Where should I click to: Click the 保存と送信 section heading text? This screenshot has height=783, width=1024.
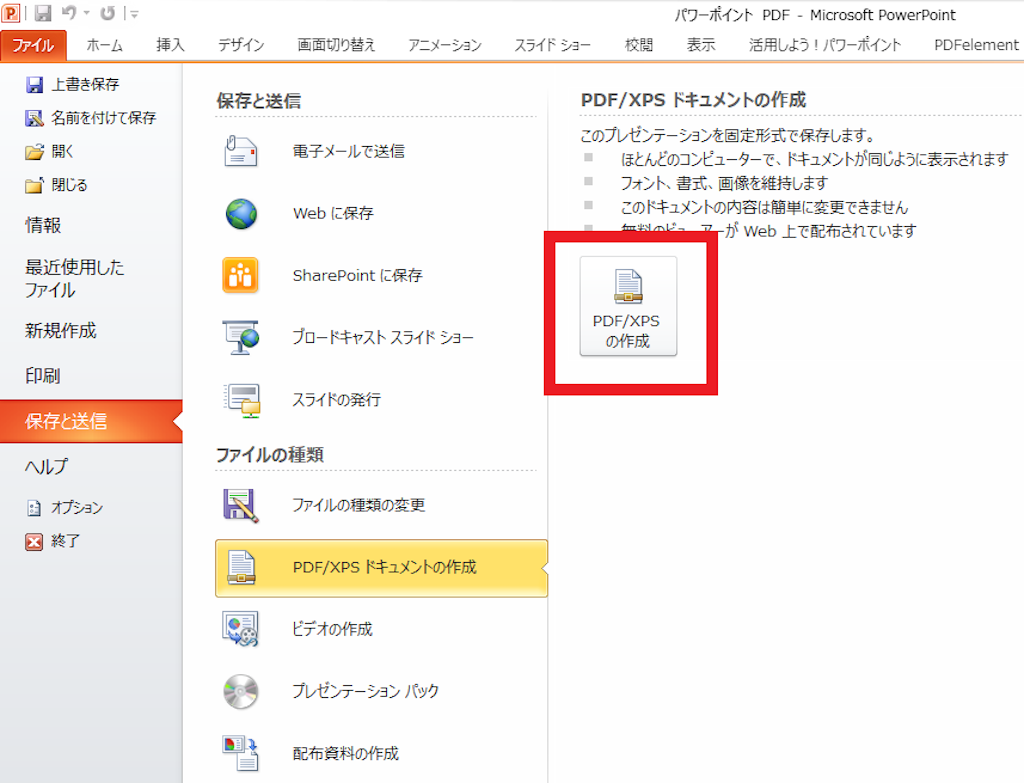(259, 101)
